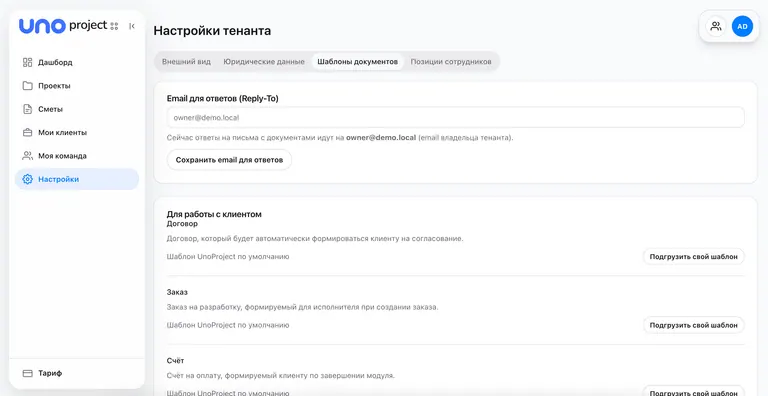Click Для работы с клиентом heading

(214, 214)
